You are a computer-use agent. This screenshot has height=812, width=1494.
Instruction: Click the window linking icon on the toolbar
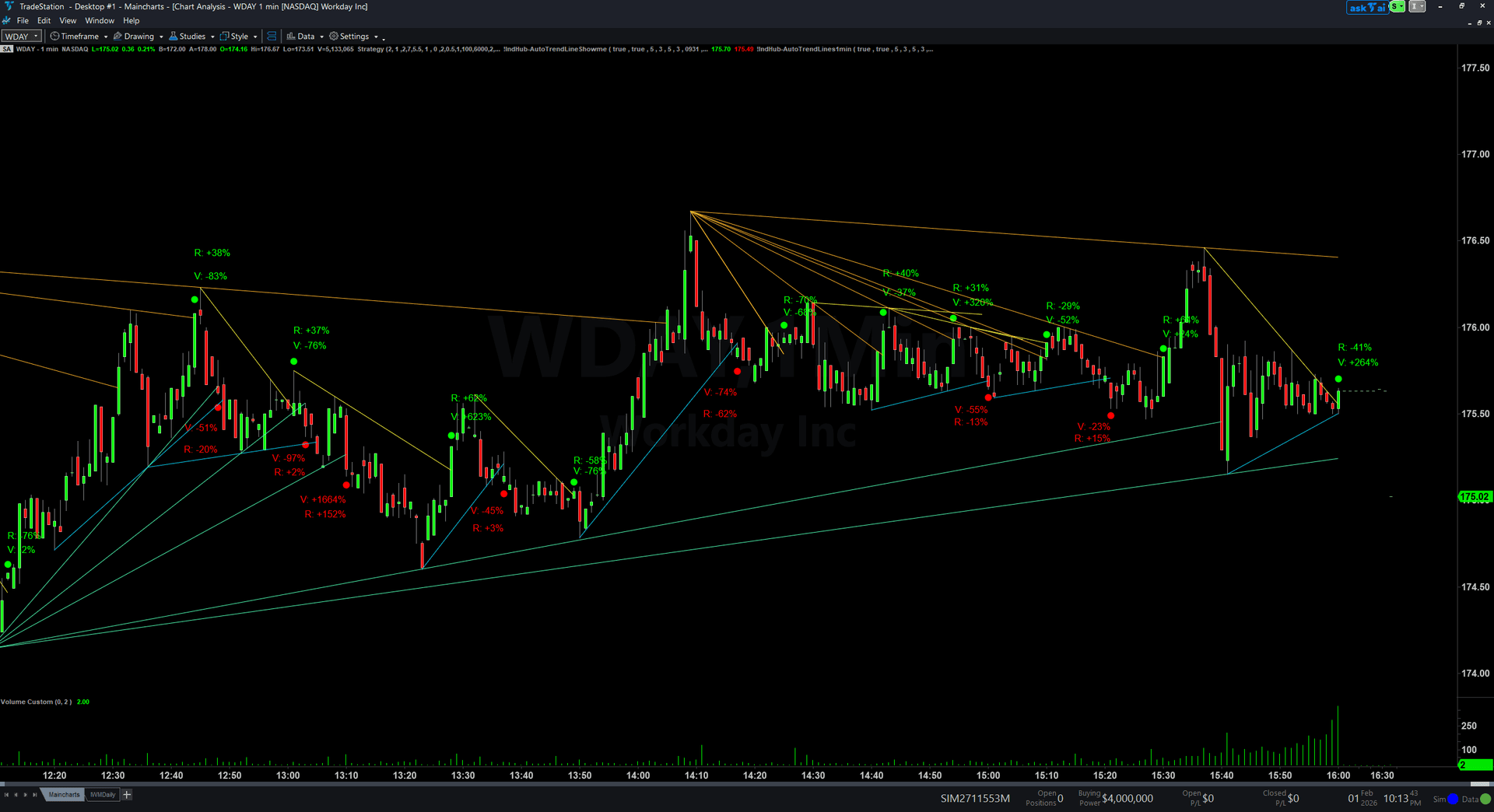[272, 37]
